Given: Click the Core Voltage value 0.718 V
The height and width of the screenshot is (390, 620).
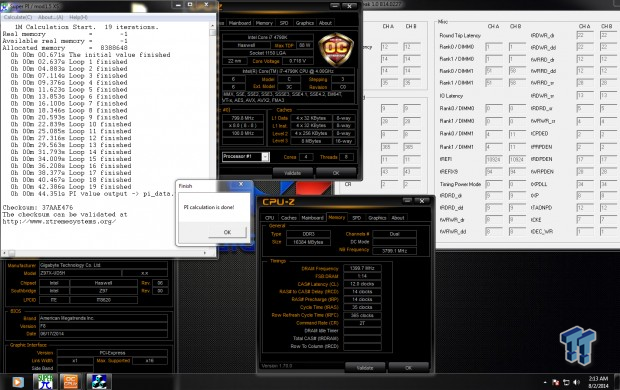Looking at the screenshot, I should pyautogui.click(x=297, y=61).
